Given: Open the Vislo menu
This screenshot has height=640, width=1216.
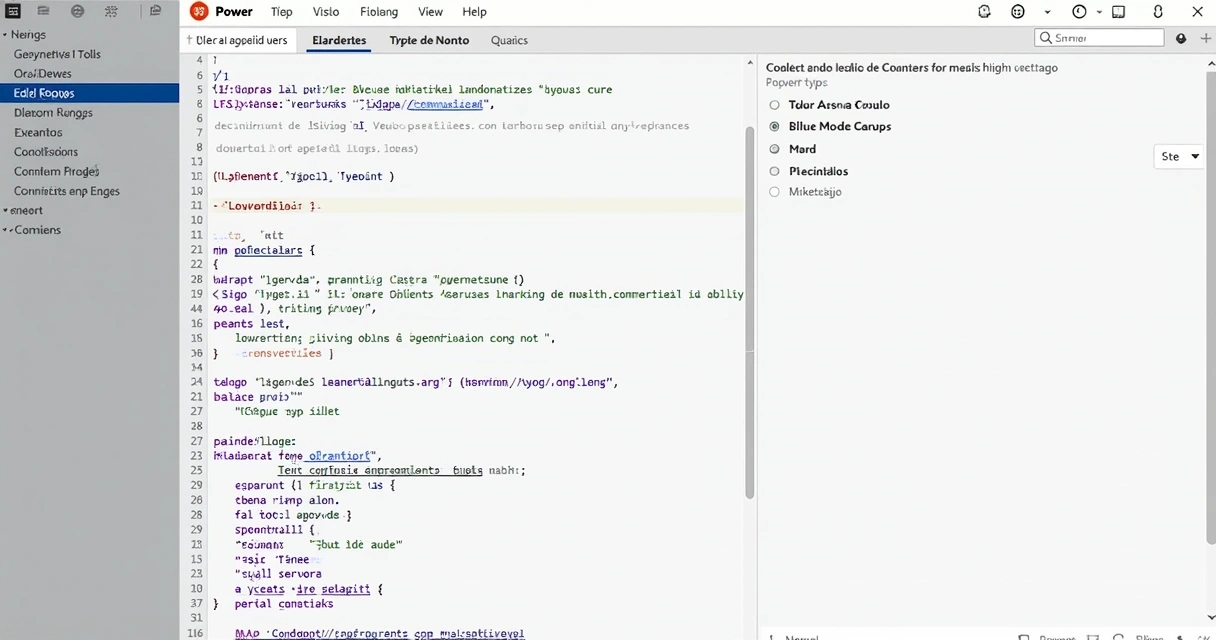Looking at the screenshot, I should pyautogui.click(x=326, y=12).
